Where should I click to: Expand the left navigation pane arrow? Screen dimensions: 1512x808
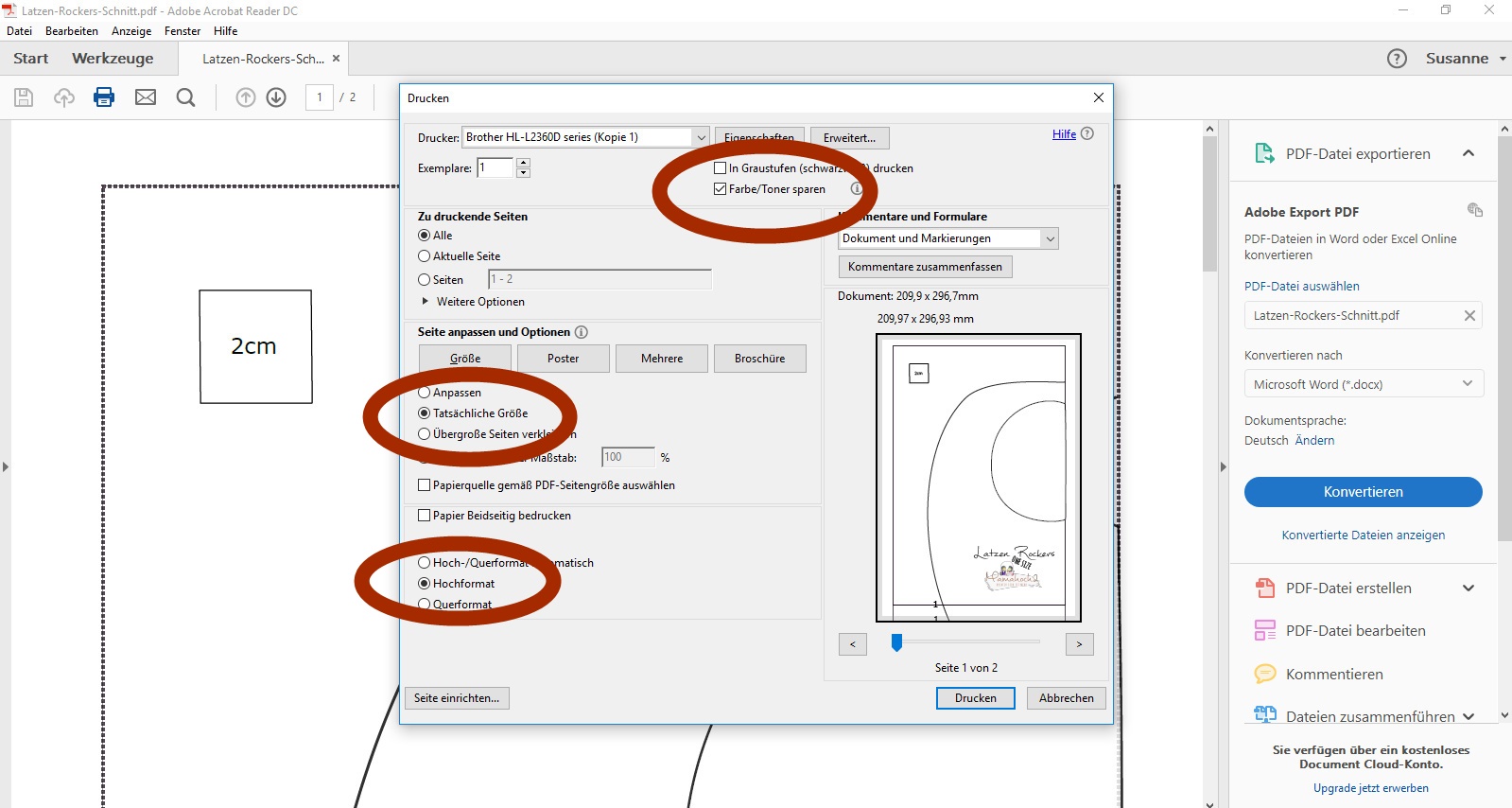[6, 466]
